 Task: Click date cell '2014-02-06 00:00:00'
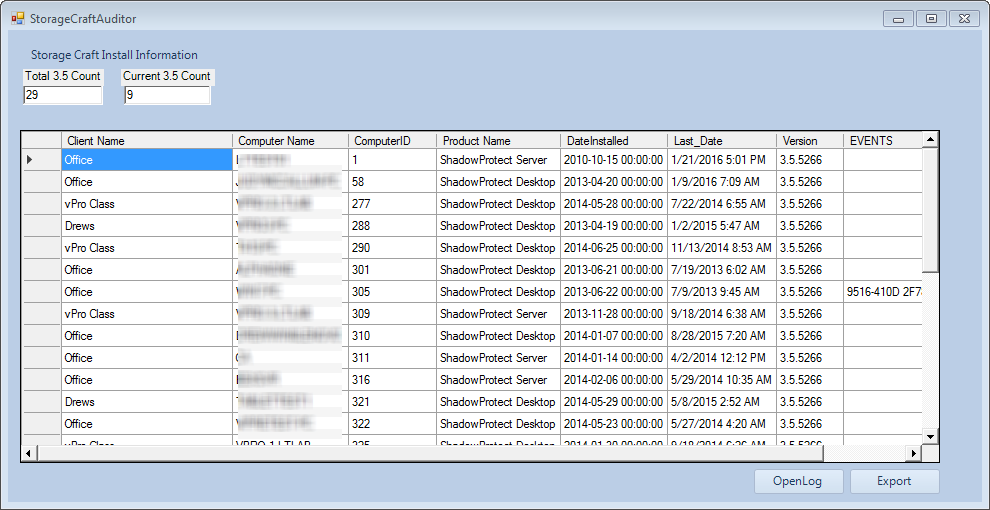click(x=613, y=380)
